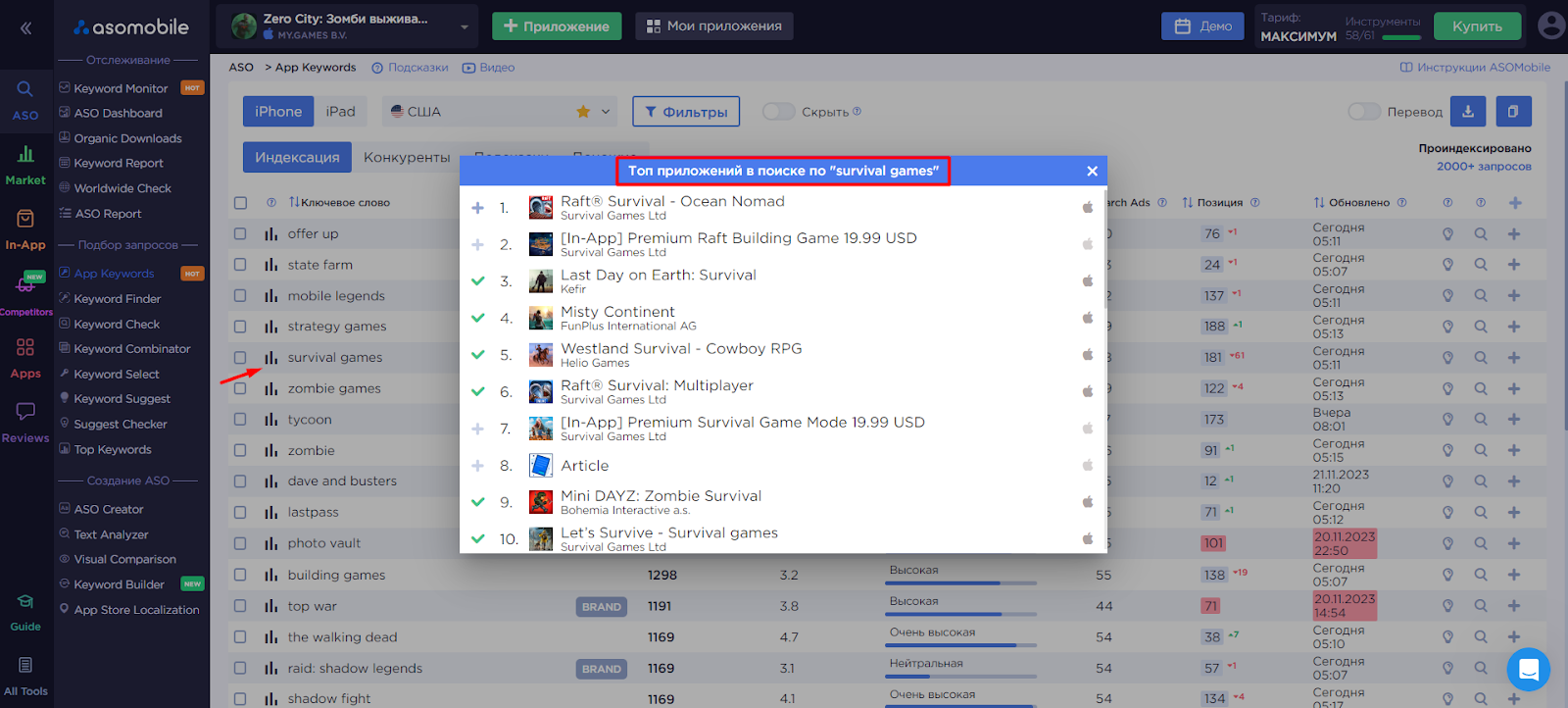Select the Конкуренты tab
Viewport: 1568px width, 708px height.
407,157
